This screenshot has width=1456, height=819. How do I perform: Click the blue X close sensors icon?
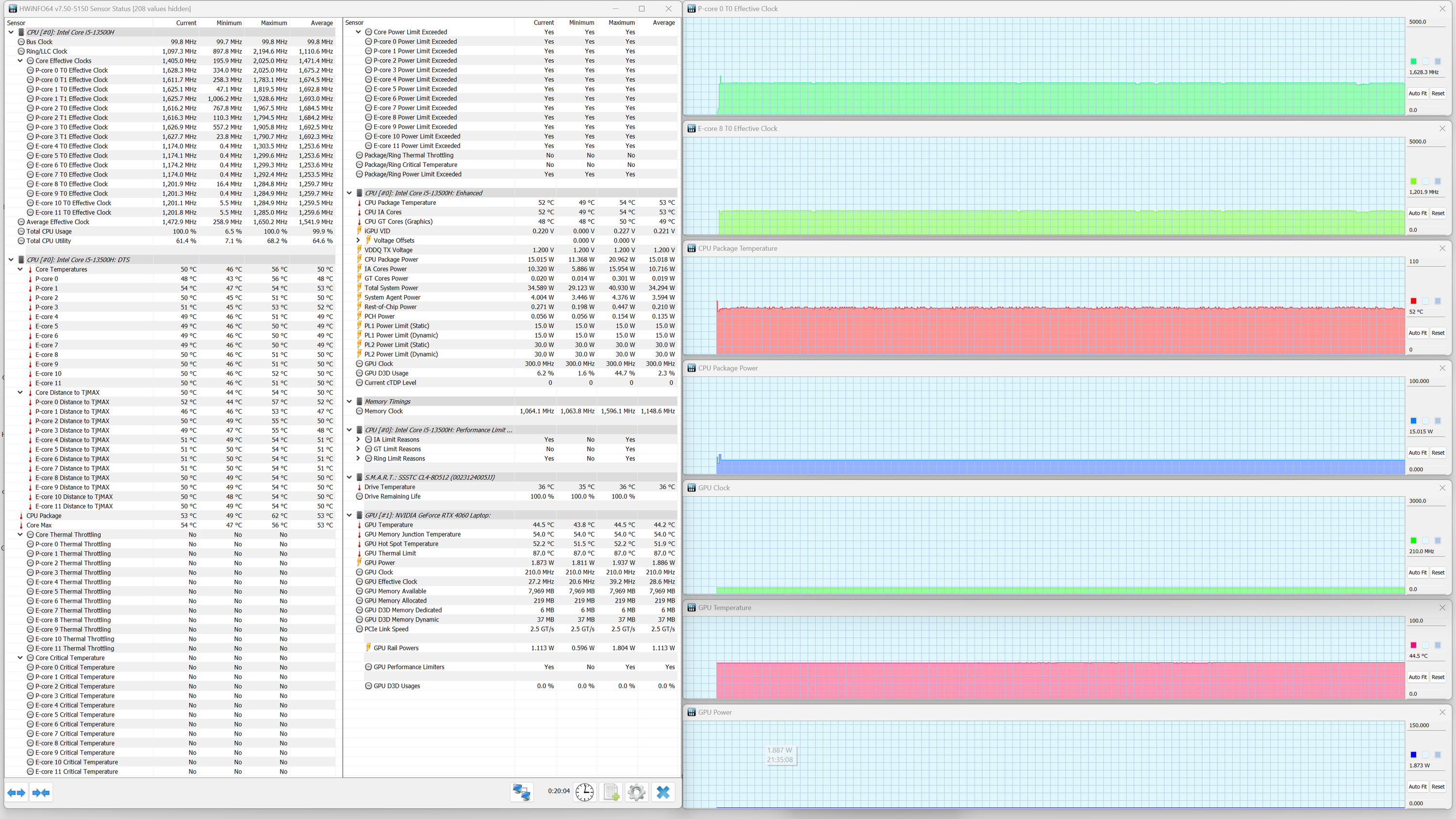[x=663, y=792]
